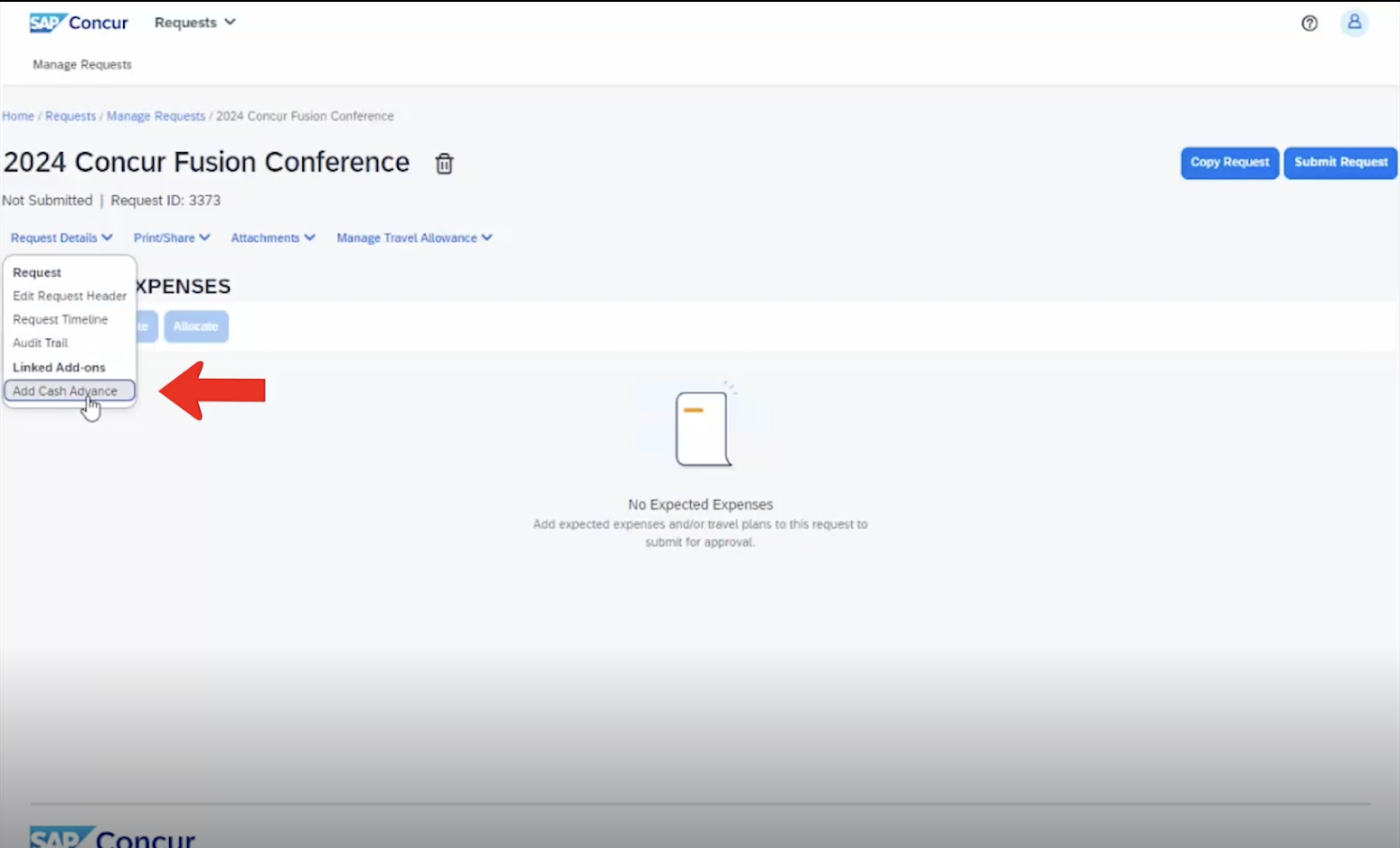Select Add Cash Advance menu item
The width and height of the screenshot is (1400, 848).
[x=70, y=391]
